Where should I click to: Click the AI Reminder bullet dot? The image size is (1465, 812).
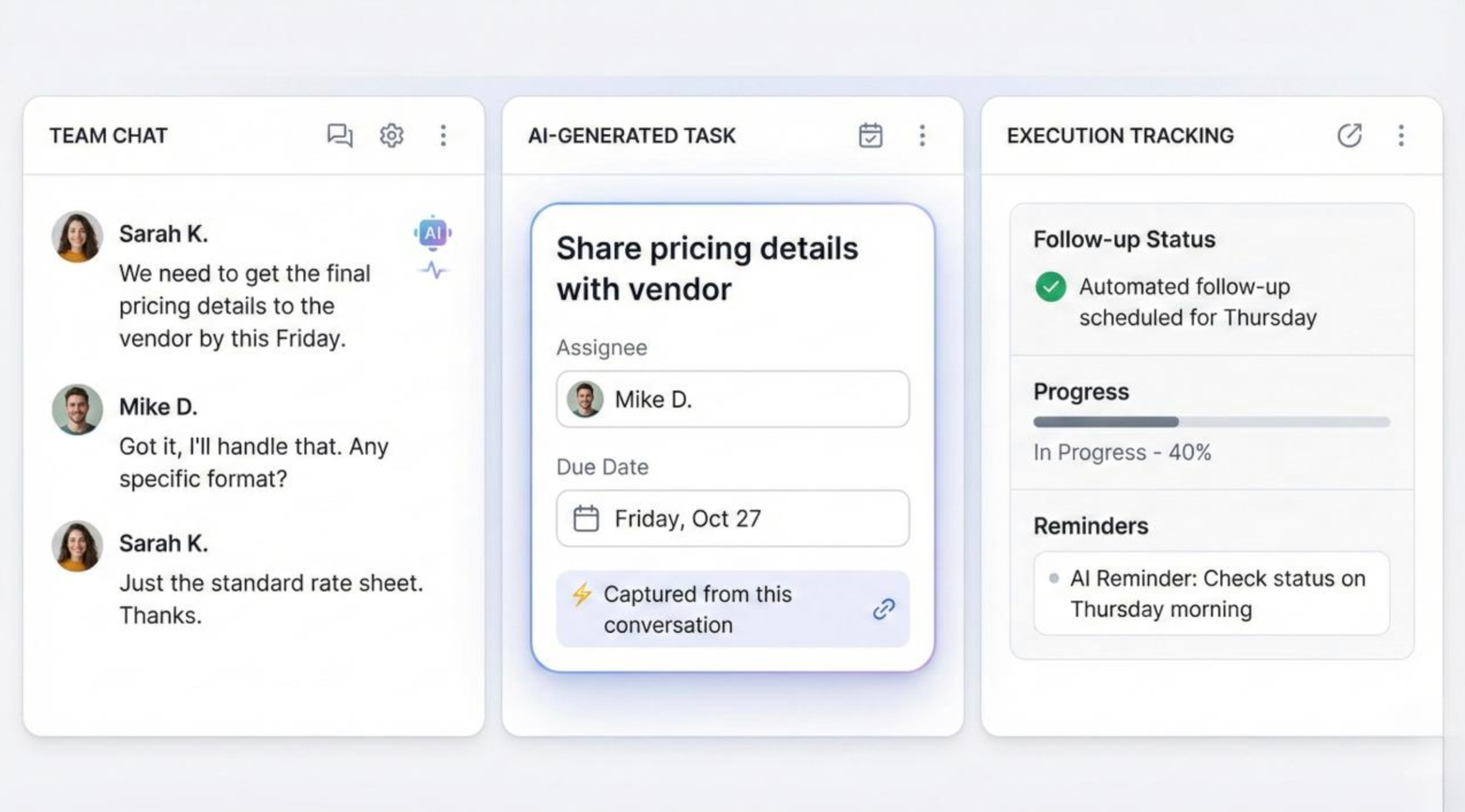1054,578
